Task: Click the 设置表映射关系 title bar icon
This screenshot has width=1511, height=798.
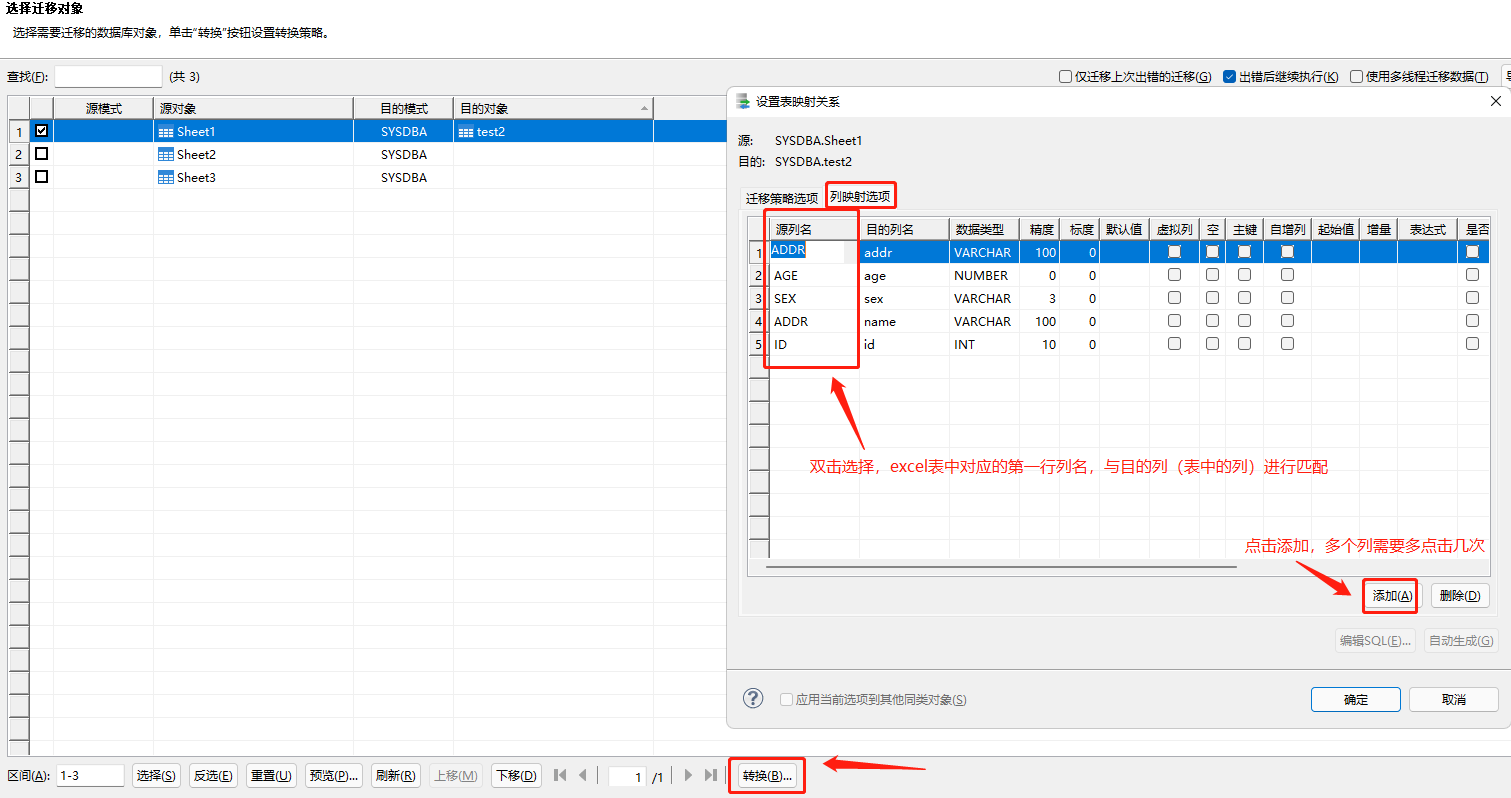Action: pos(743,101)
